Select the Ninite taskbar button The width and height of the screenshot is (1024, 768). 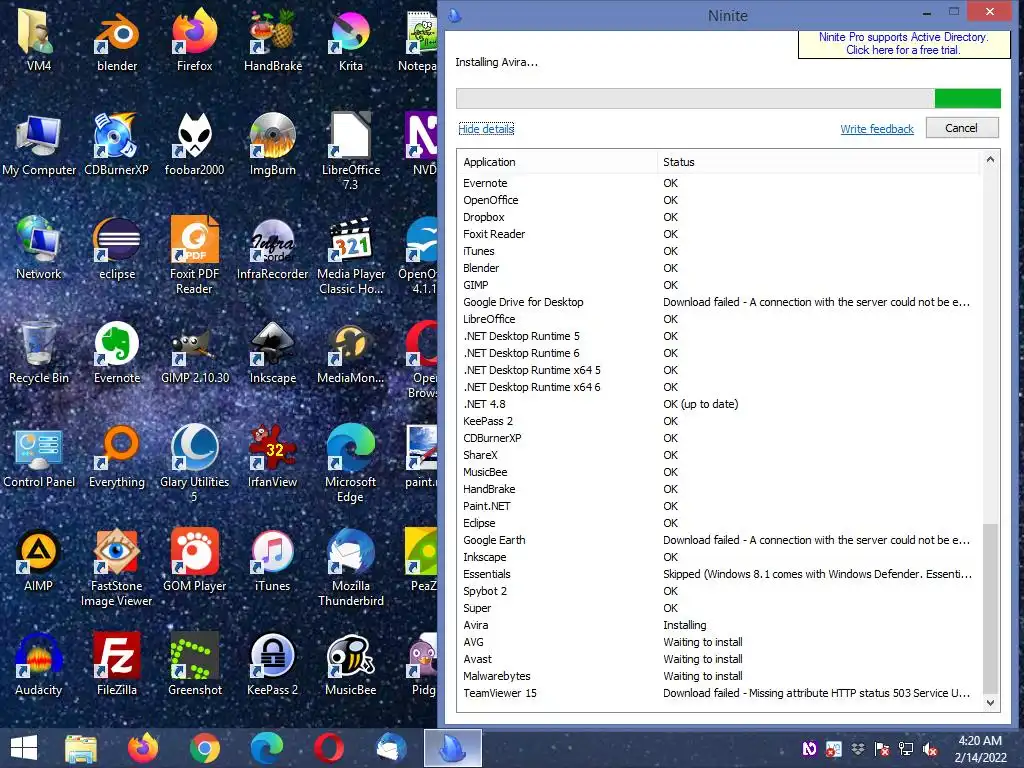click(453, 748)
